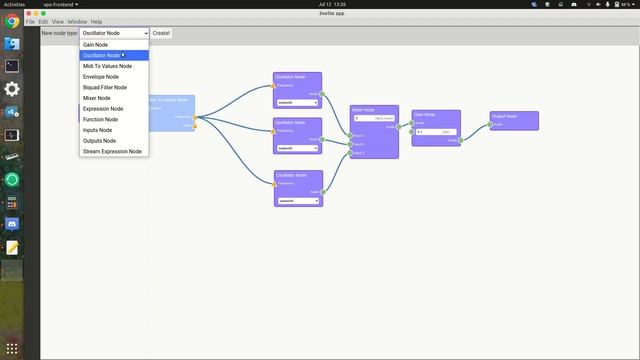Viewport: 640px width, 360px height.
Task: Pick Outputs Node in the list
Action: click(x=114, y=140)
